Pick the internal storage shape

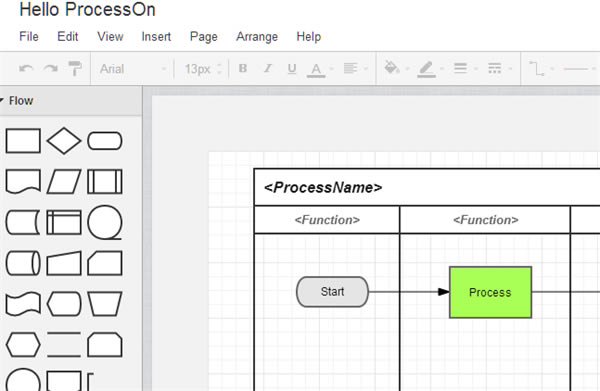(64, 222)
